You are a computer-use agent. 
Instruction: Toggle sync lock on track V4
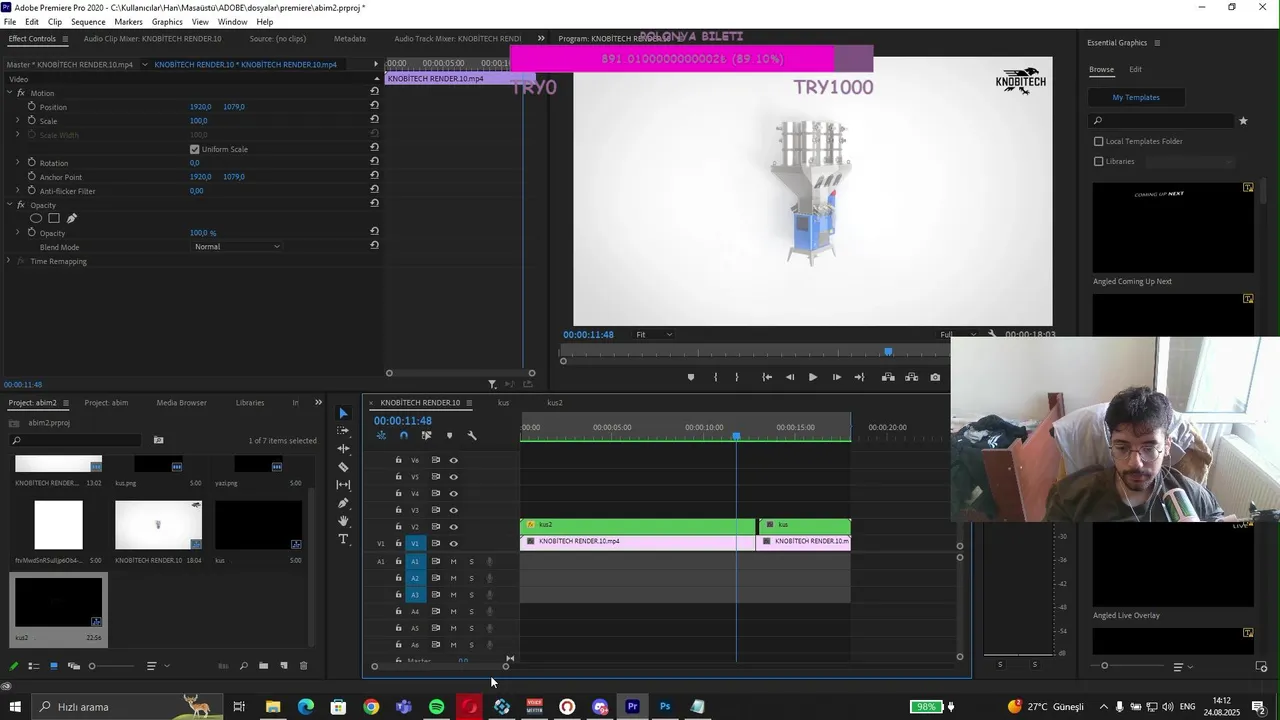tap(435, 493)
